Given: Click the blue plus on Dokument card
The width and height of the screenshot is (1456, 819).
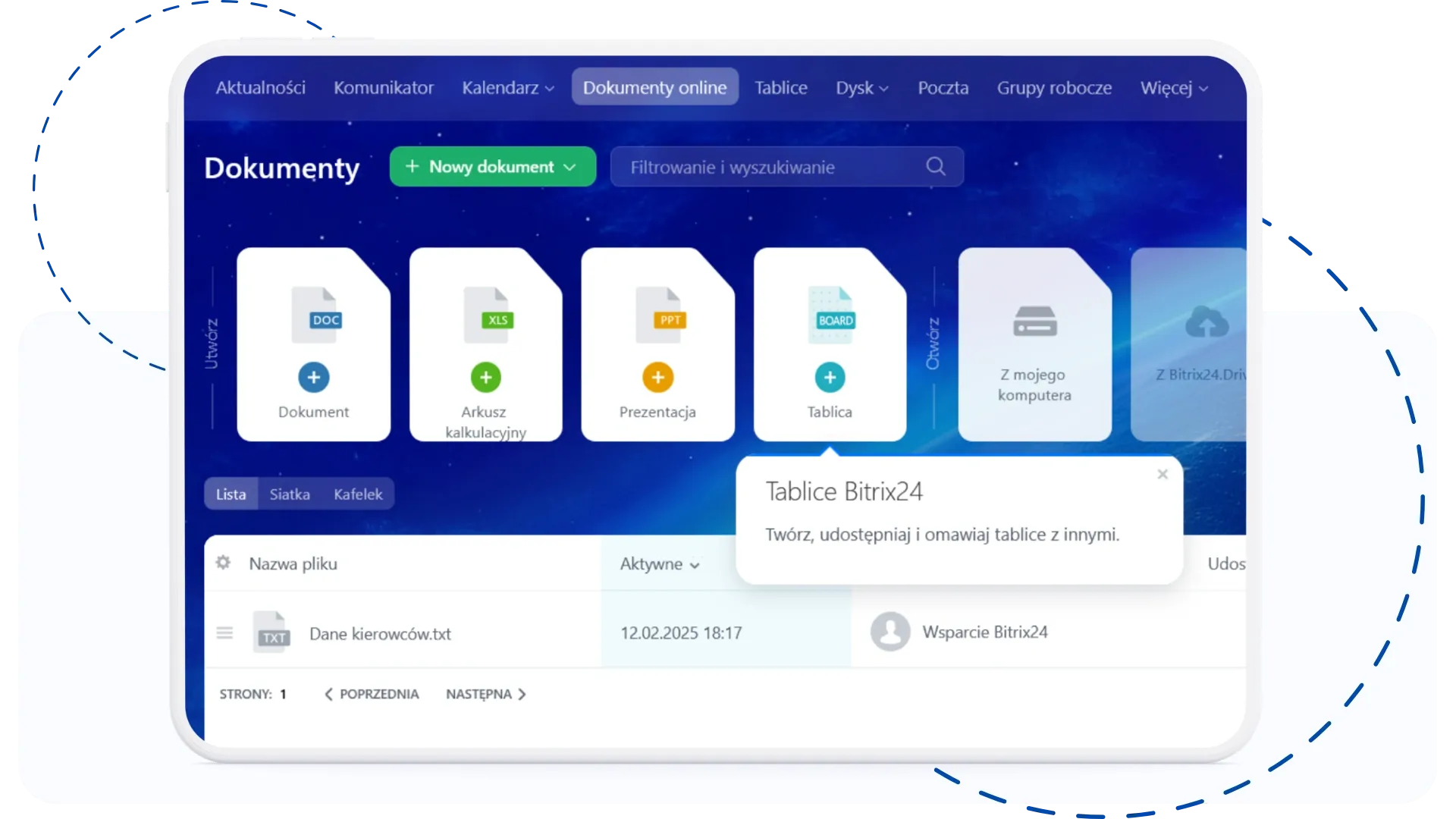Looking at the screenshot, I should 313,377.
